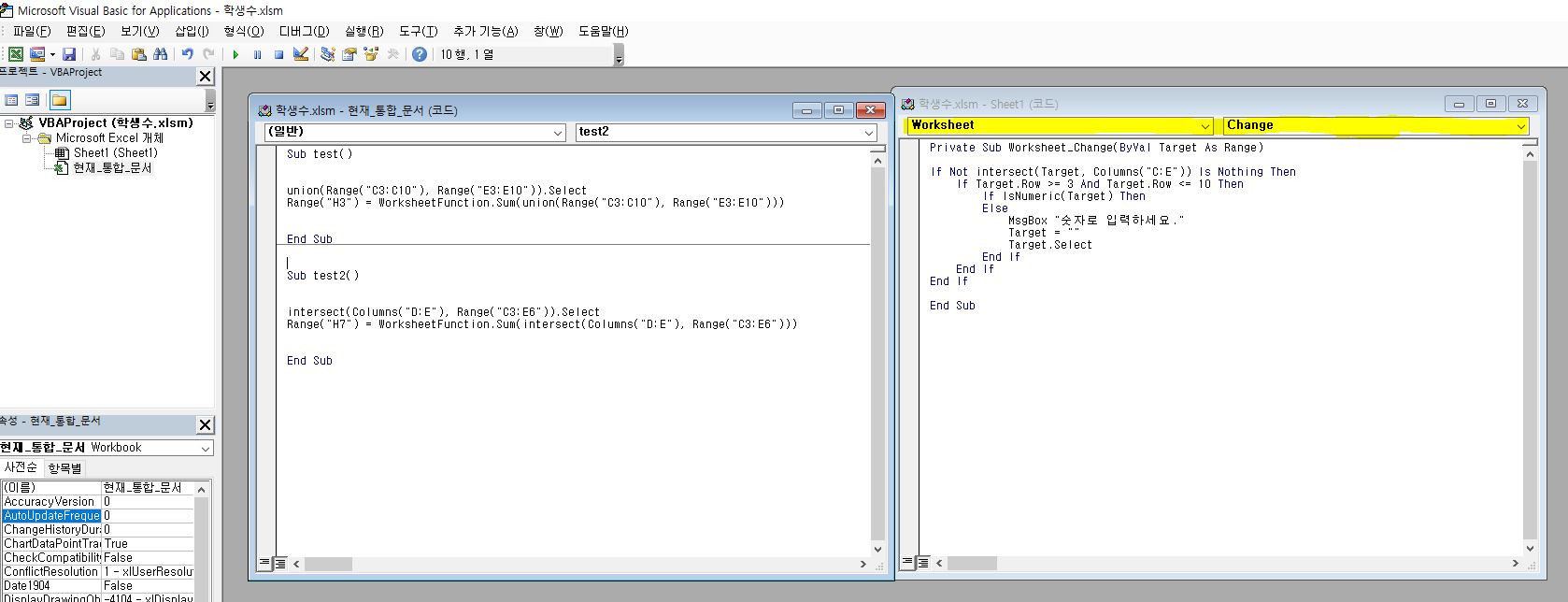Open the Properties Window toolbar icon
1568x602 pixels.
349,54
